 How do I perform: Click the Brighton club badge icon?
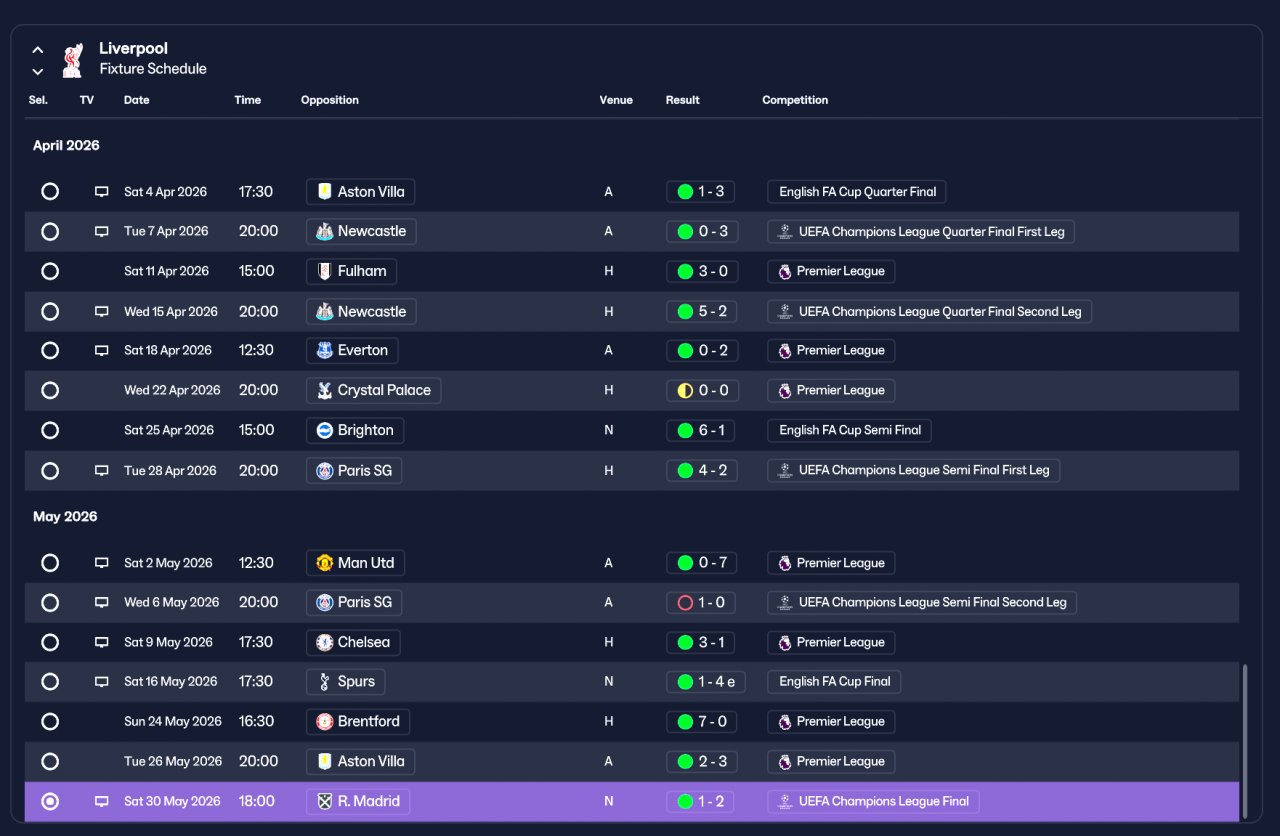tap(324, 430)
